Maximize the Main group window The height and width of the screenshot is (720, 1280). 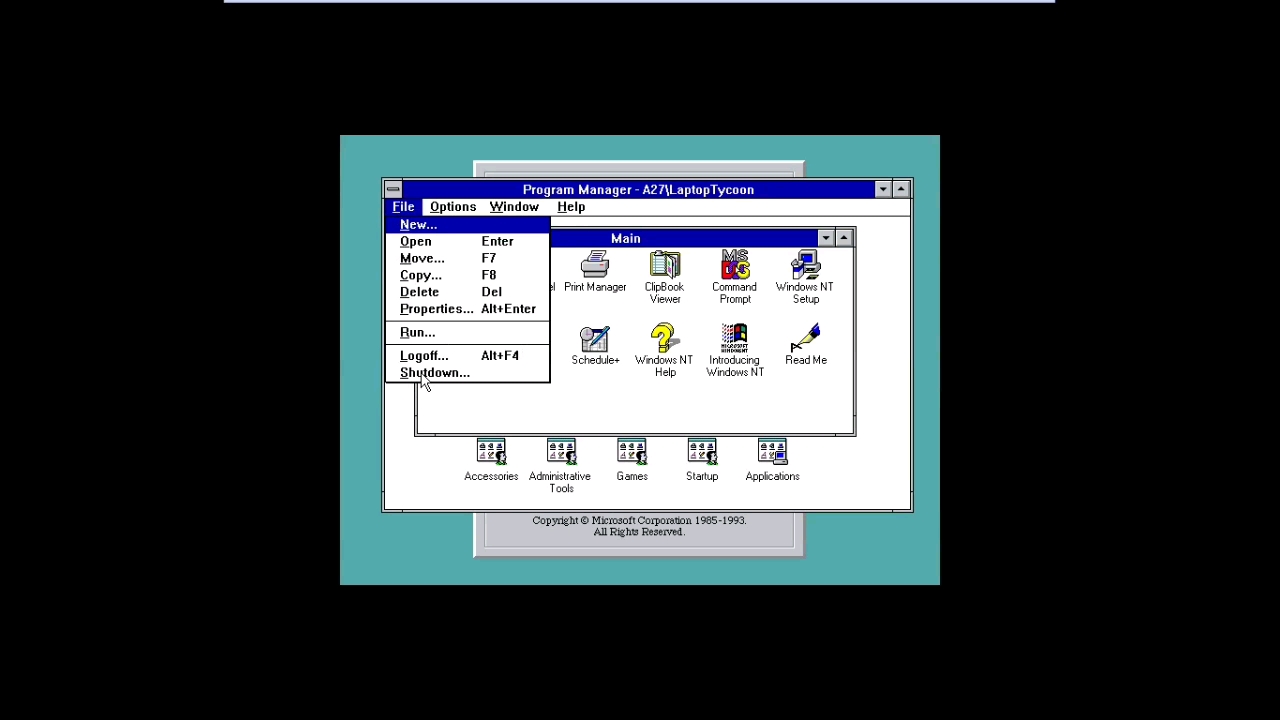click(x=844, y=238)
